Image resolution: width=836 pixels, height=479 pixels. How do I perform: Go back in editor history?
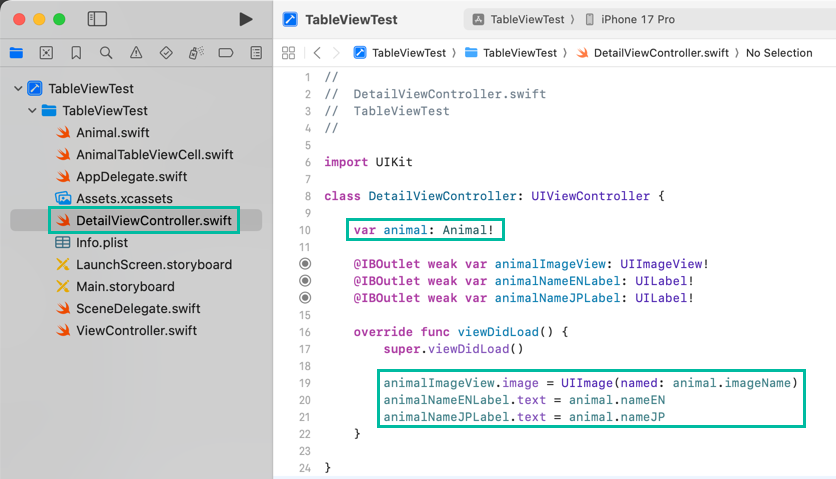pos(317,53)
